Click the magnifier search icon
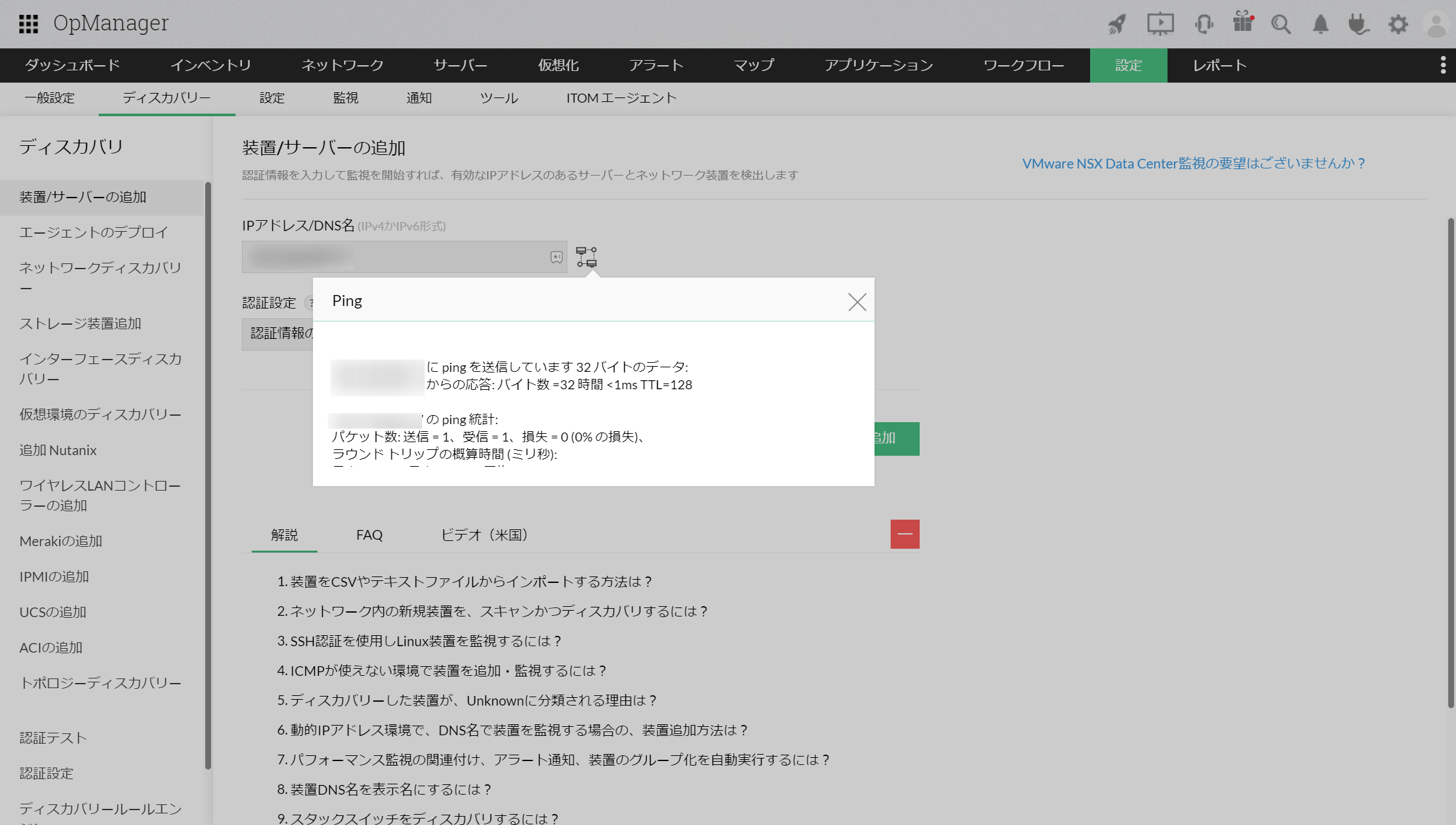This screenshot has width=1456, height=825. tap(1280, 25)
